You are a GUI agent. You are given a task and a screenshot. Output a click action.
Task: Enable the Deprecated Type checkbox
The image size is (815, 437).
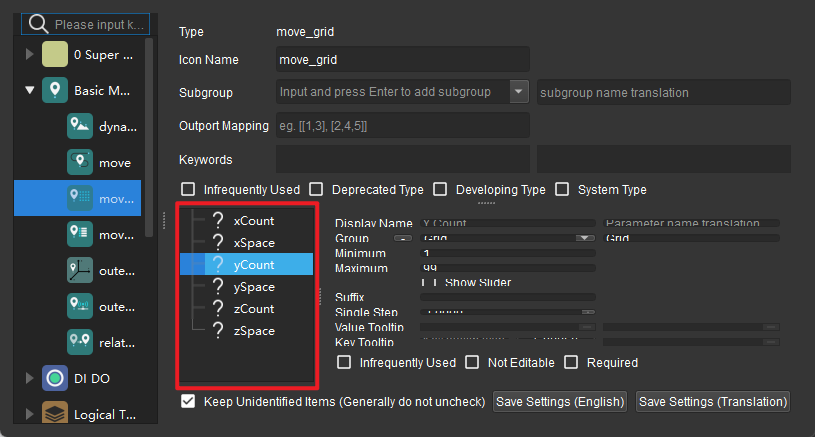[317, 189]
